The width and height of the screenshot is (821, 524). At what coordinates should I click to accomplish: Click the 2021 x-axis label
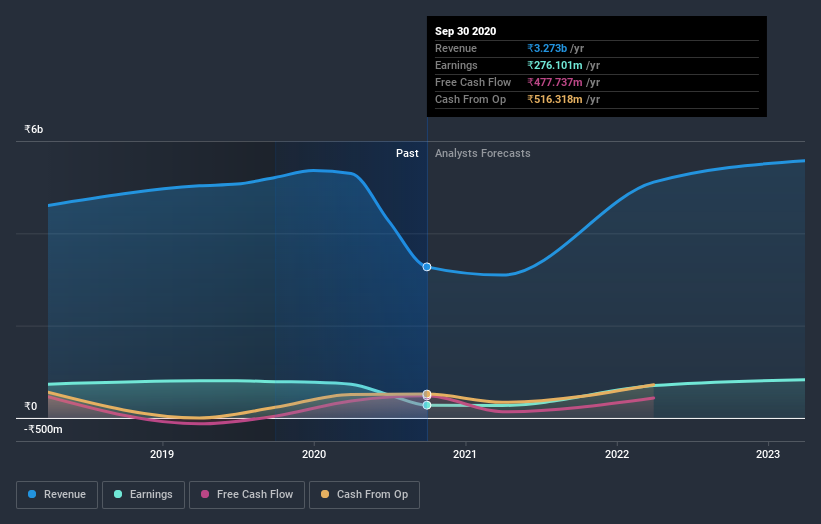click(465, 454)
